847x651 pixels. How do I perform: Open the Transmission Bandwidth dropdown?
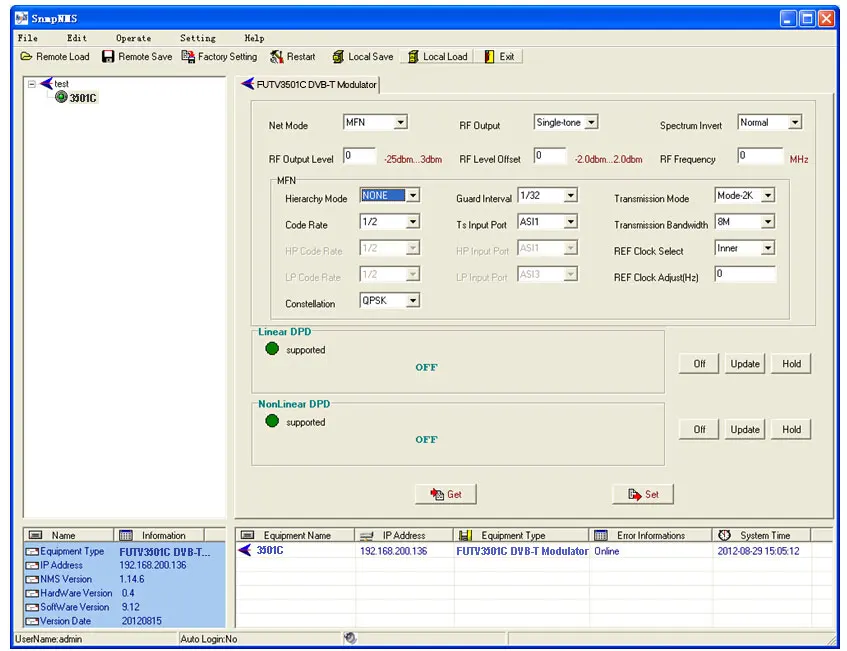pyautogui.click(x=767, y=223)
